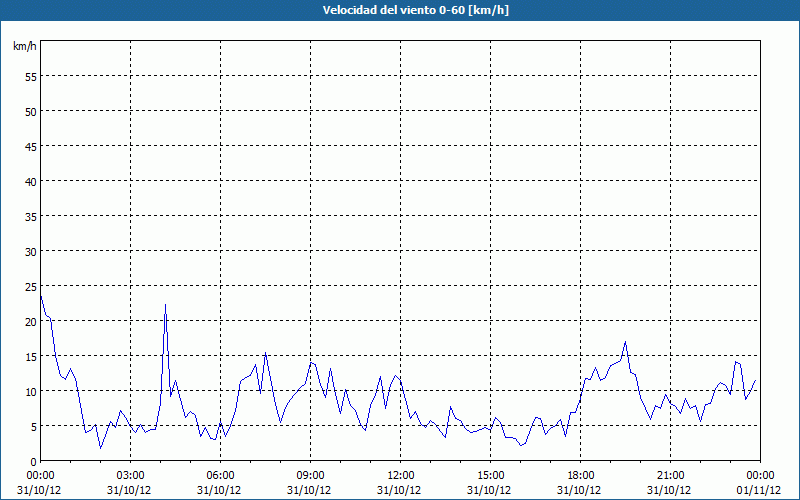Click the x-axis time label 06:00

[x=220, y=476]
